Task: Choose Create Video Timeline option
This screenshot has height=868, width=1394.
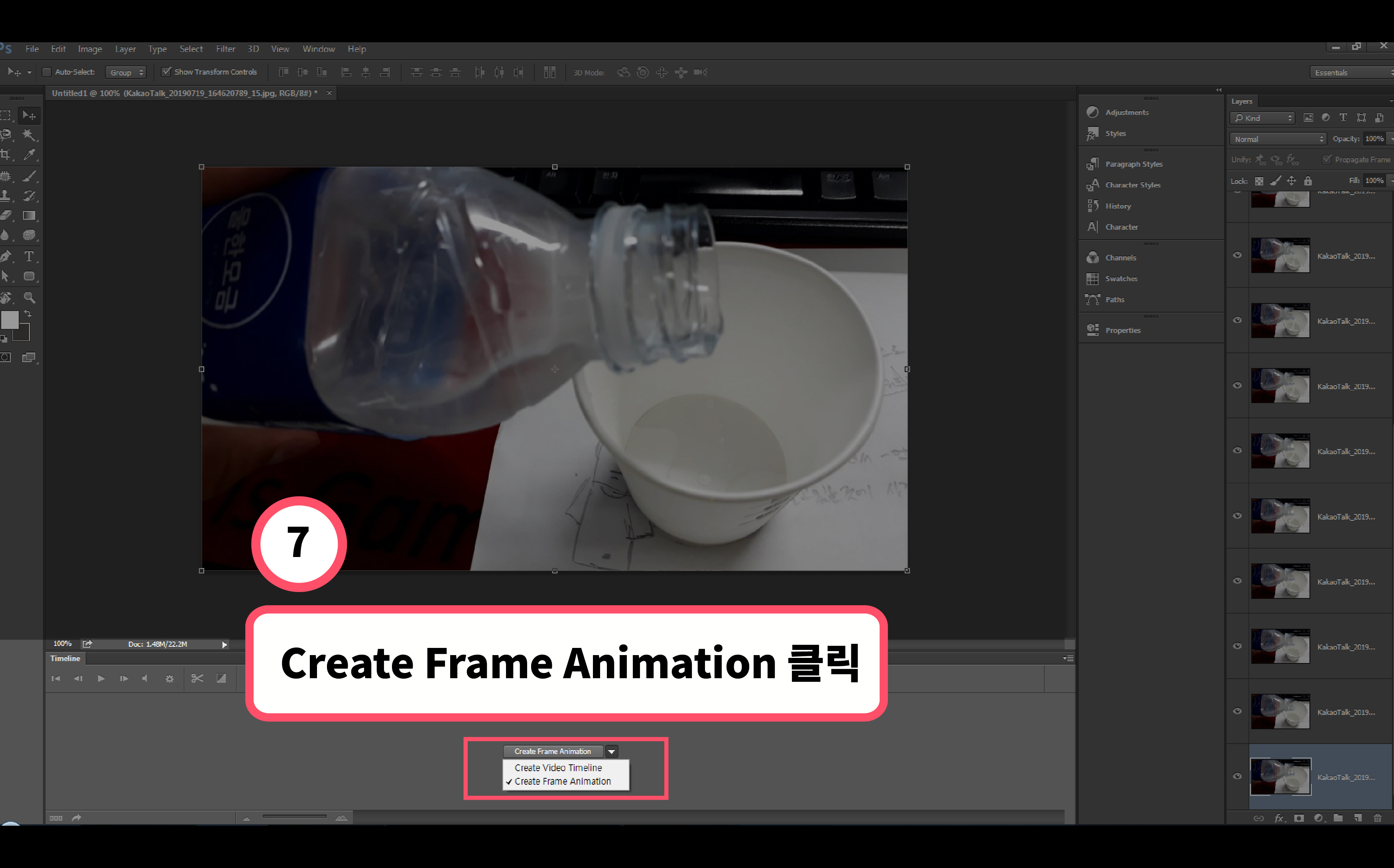Action: coord(558,768)
